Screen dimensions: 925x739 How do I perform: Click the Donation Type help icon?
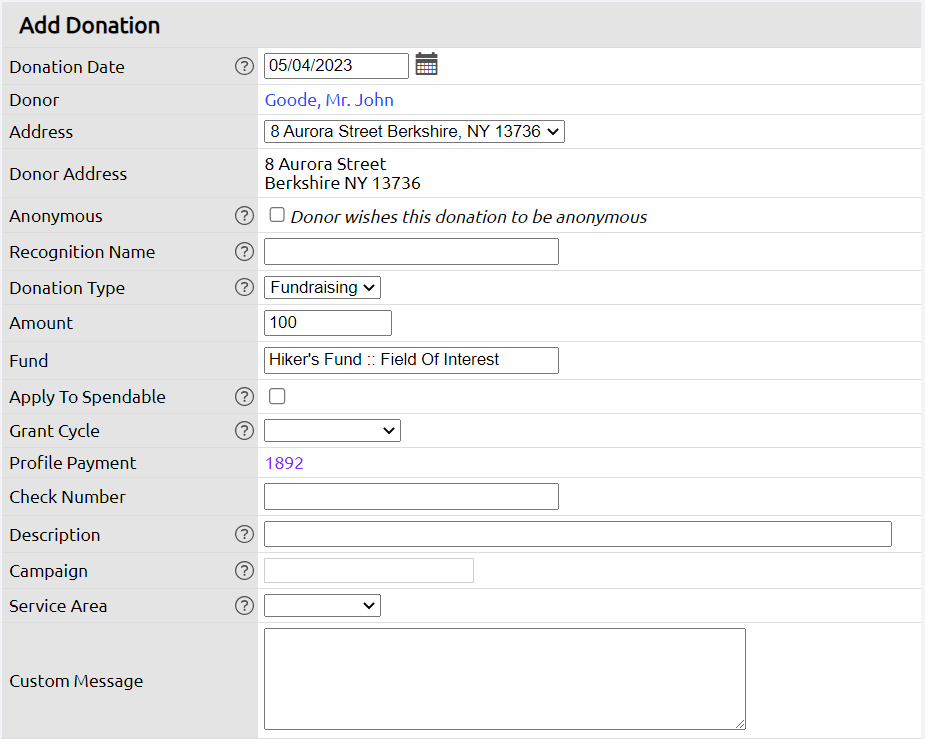click(x=244, y=287)
